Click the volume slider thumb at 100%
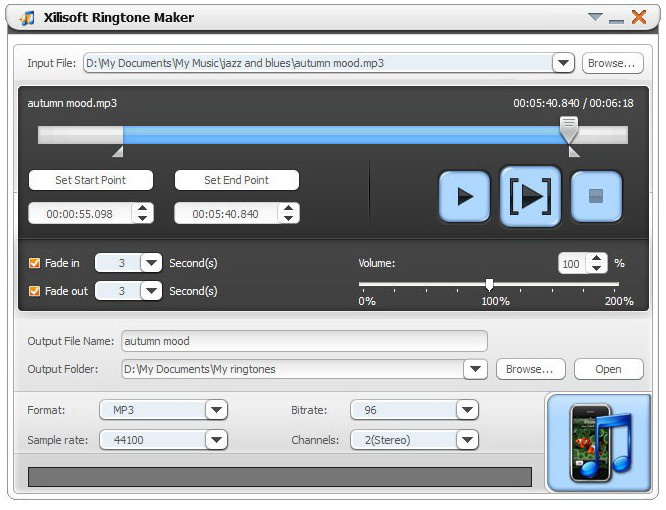 point(489,285)
